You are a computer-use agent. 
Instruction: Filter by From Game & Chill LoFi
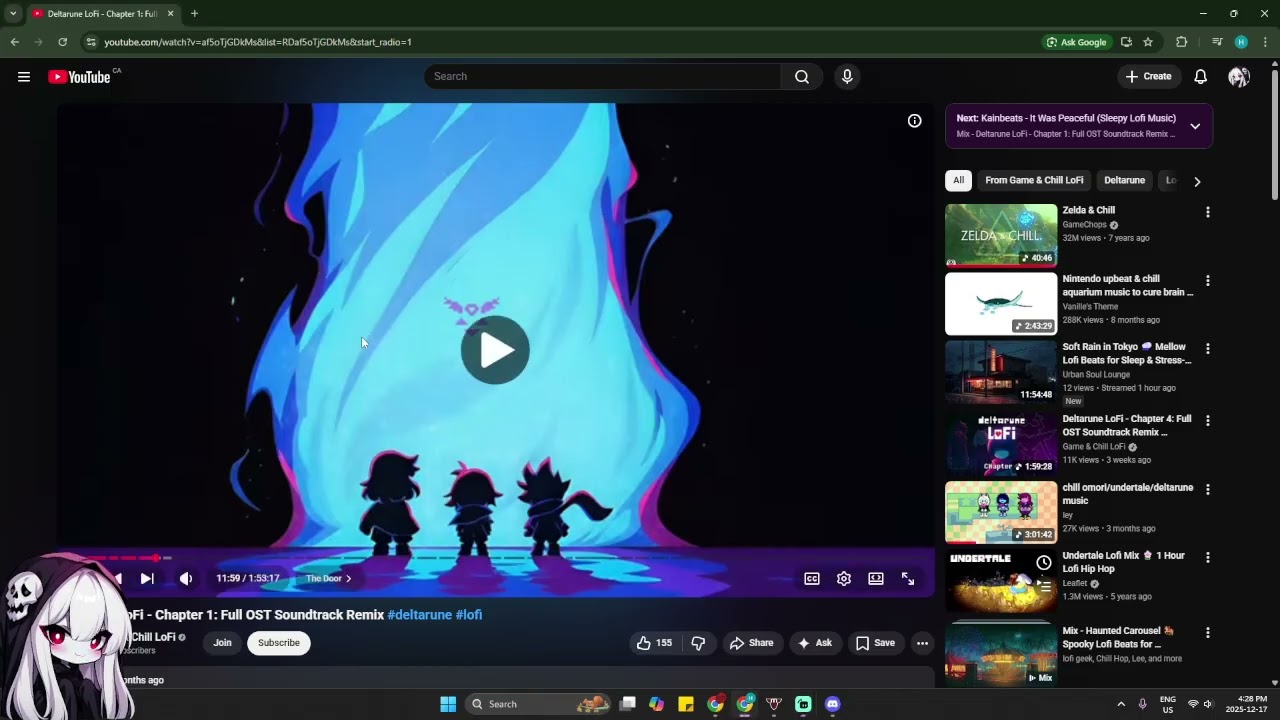(x=1034, y=181)
